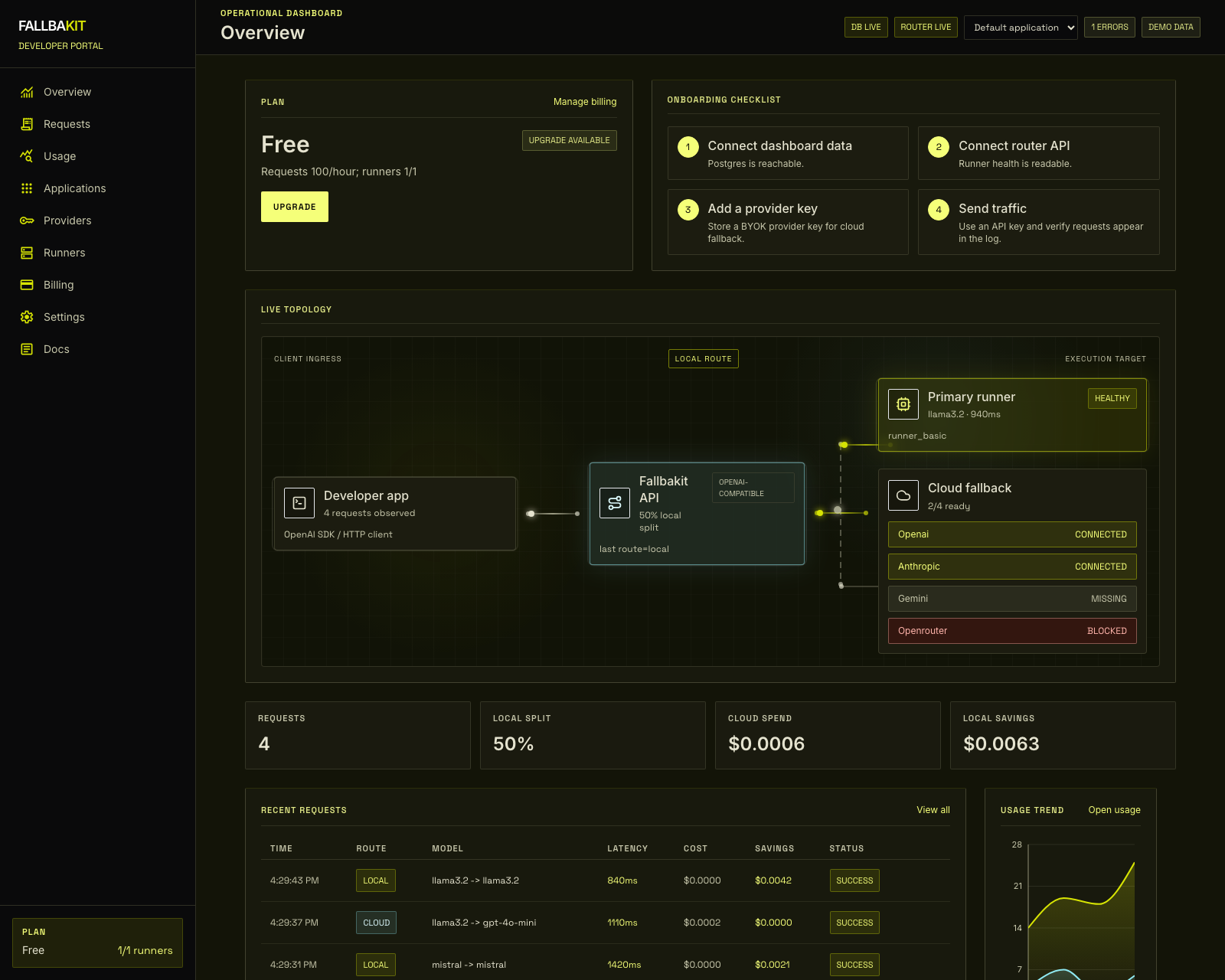
Task: Click SUCCESS status in the 4:29:43 PM row
Action: (854, 880)
